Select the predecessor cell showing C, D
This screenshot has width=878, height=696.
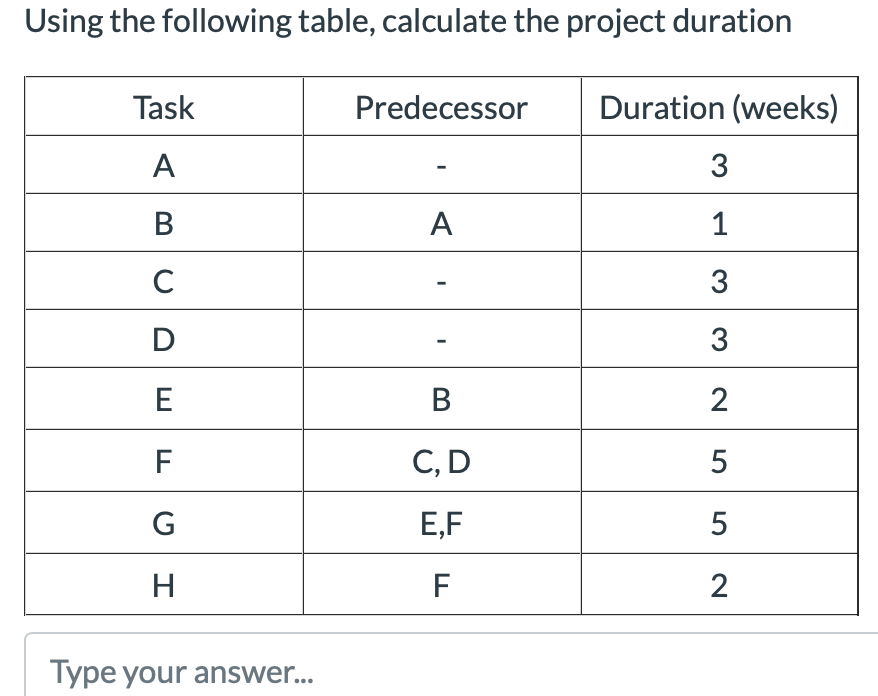coord(442,461)
